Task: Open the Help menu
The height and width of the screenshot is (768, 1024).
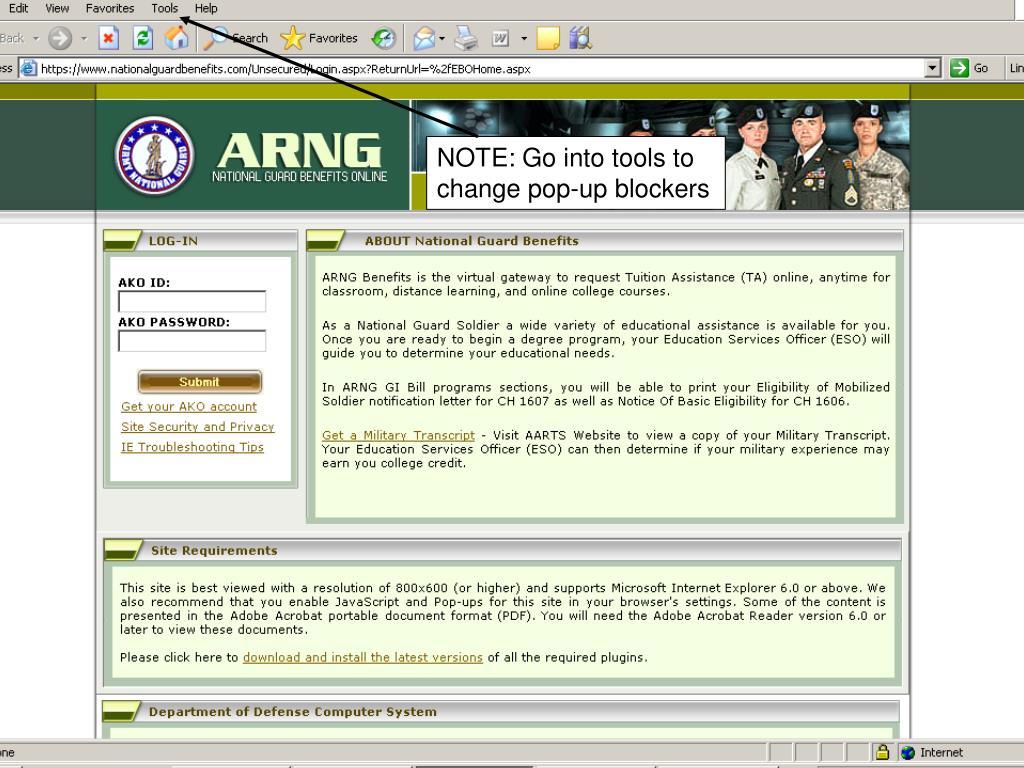Action: 206,8
